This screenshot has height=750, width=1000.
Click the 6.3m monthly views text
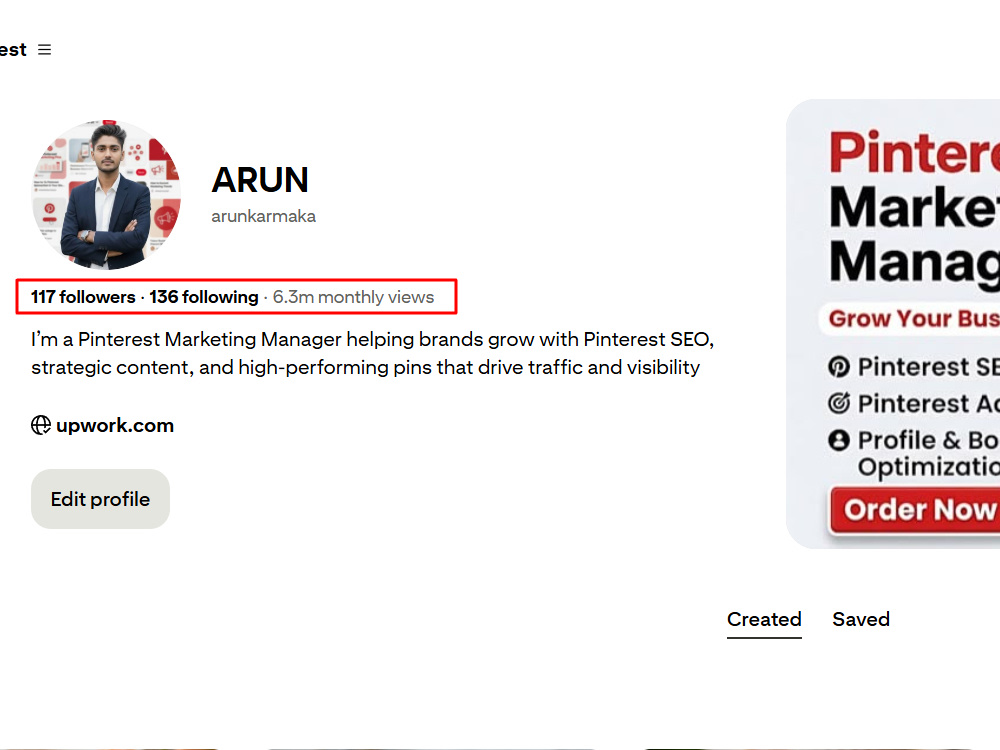tap(353, 297)
